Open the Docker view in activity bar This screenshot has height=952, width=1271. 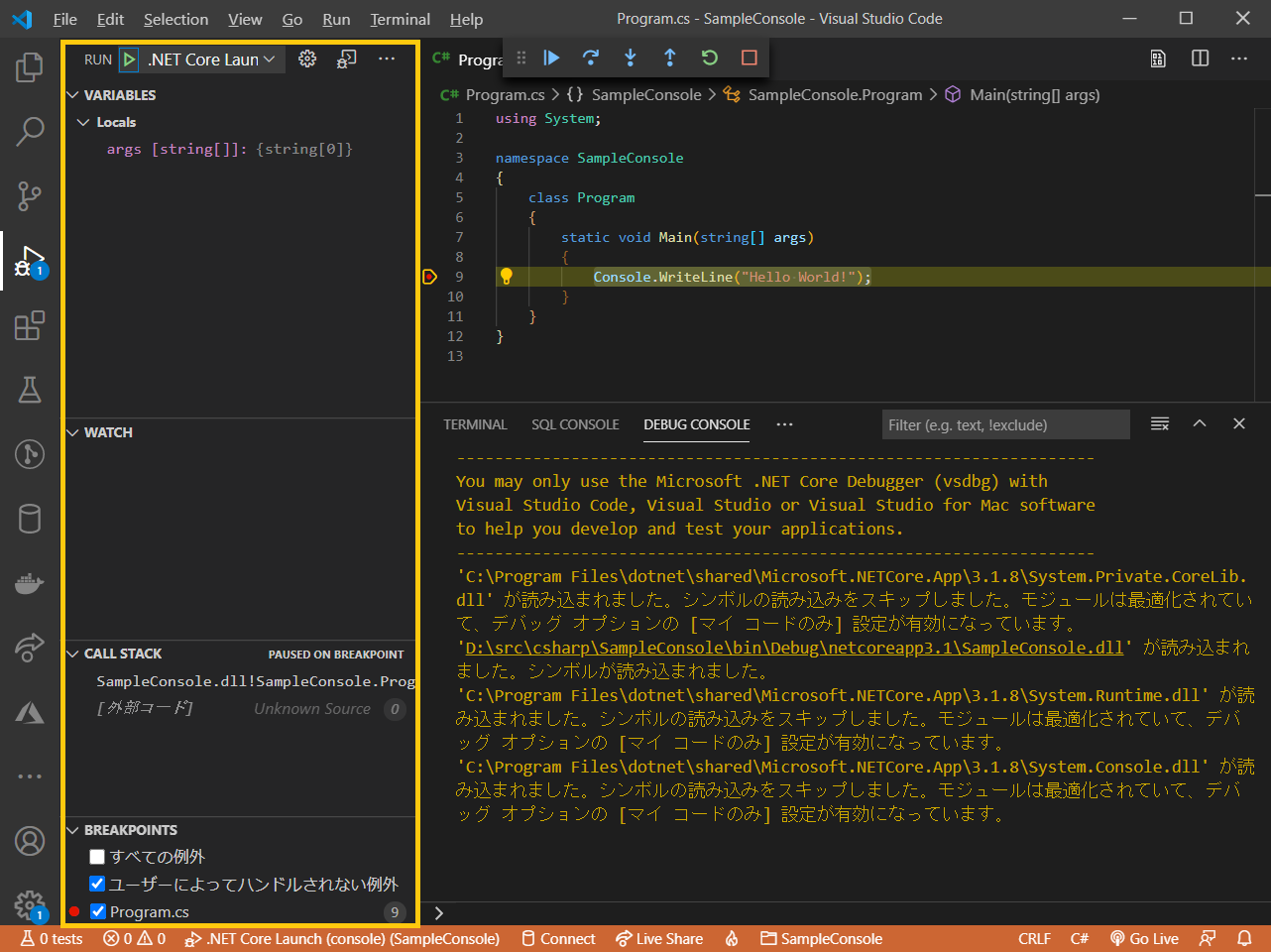tap(30, 584)
